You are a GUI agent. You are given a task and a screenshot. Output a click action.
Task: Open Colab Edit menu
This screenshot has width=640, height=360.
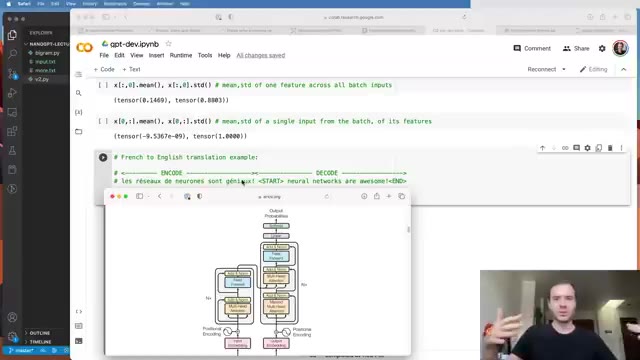[x=119, y=55]
